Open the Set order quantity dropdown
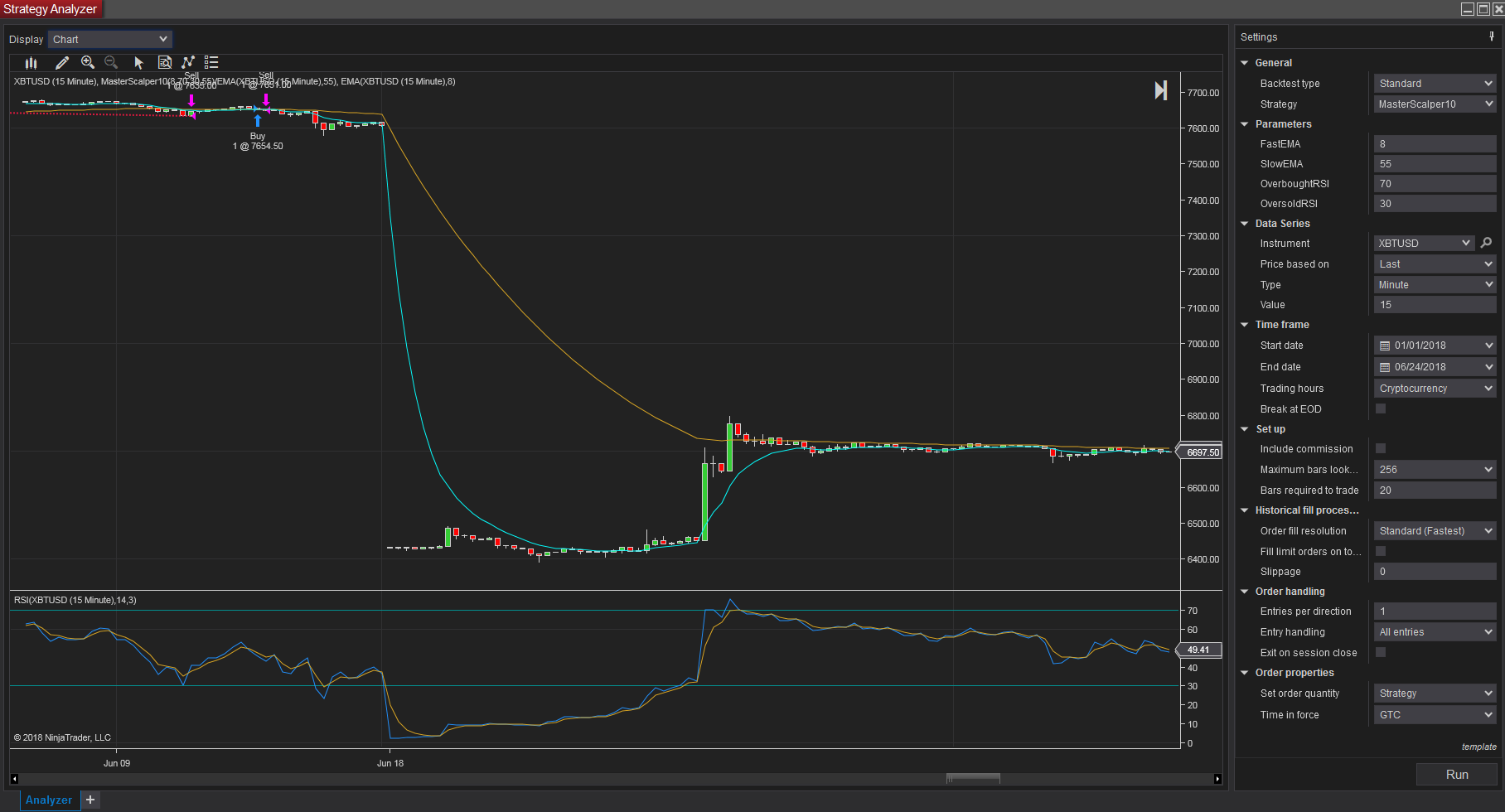The image size is (1505, 812). pyautogui.click(x=1435, y=693)
